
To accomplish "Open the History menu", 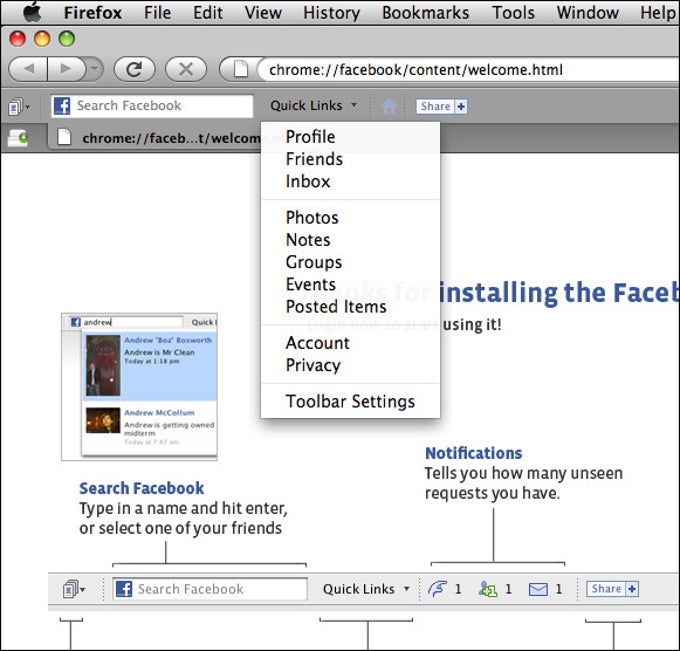I will tap(331, 13).
